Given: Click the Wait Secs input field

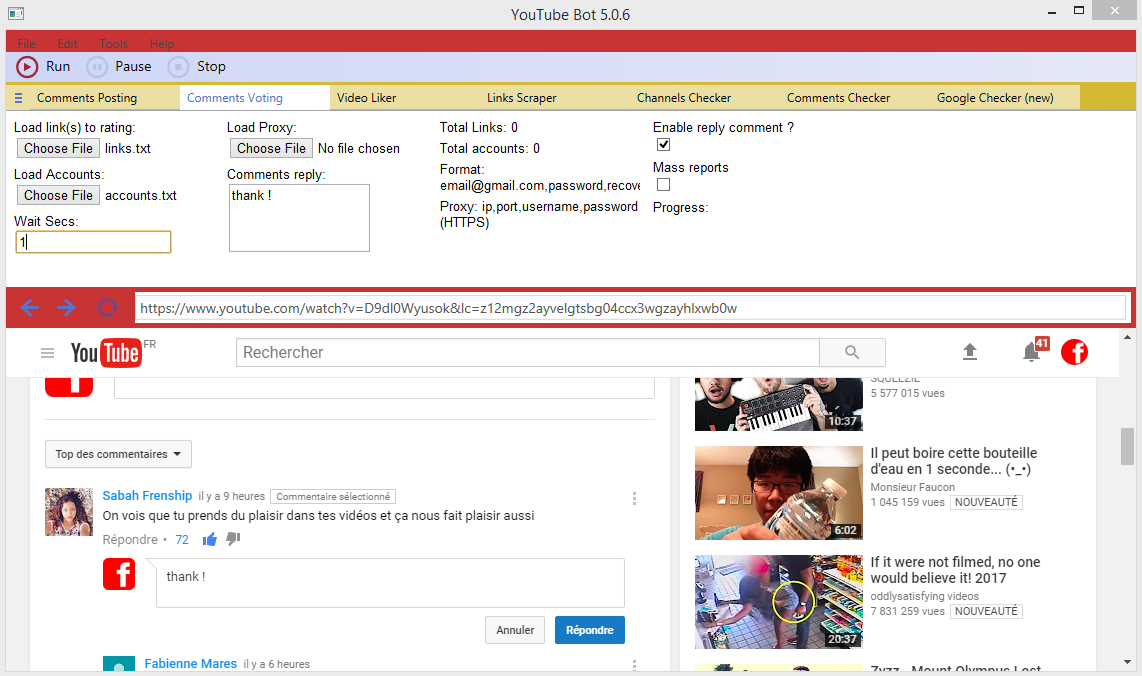Looking at the screenshot, I should [93, 242].
